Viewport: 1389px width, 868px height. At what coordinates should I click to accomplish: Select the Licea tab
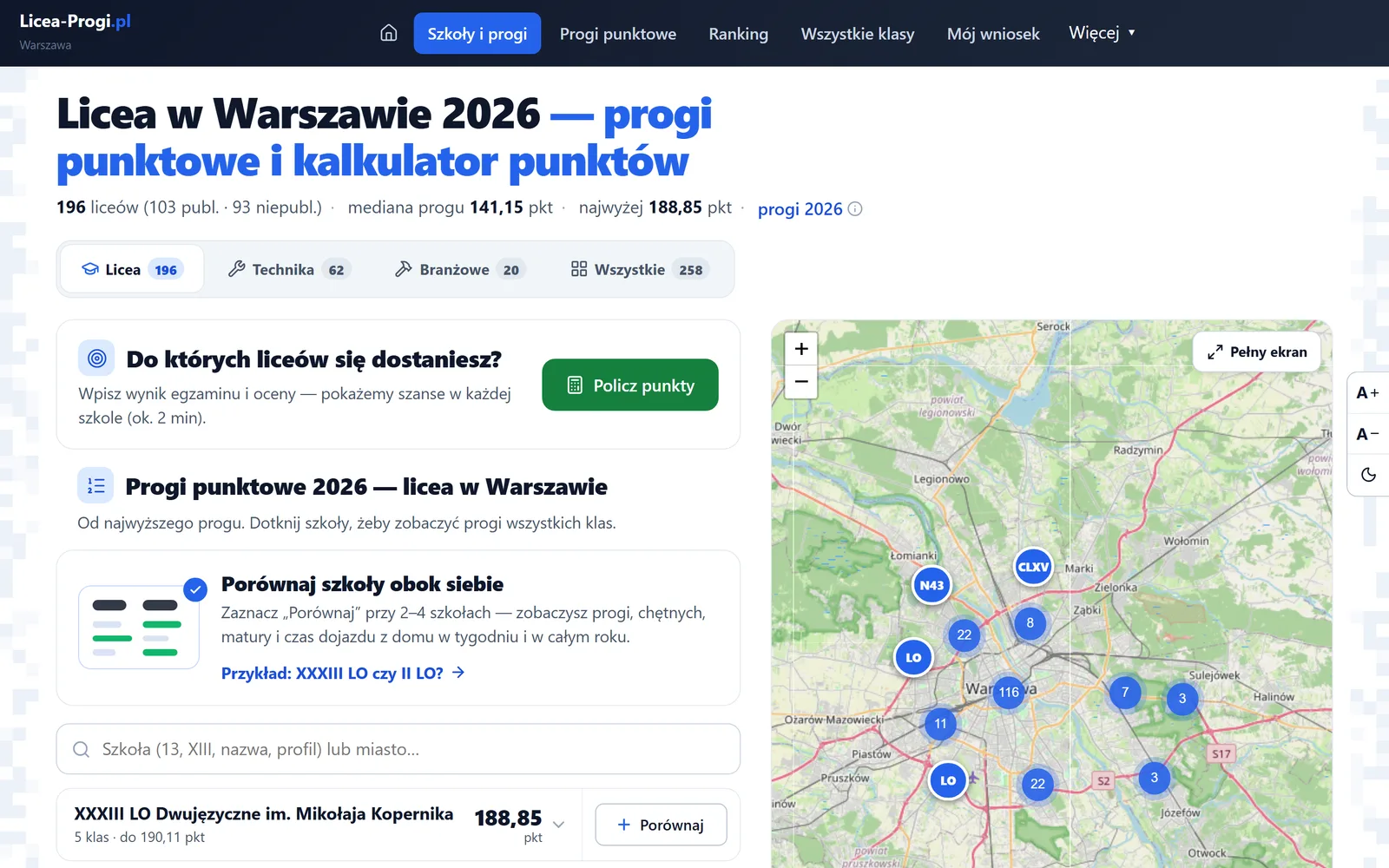click(x=132, y=269)
